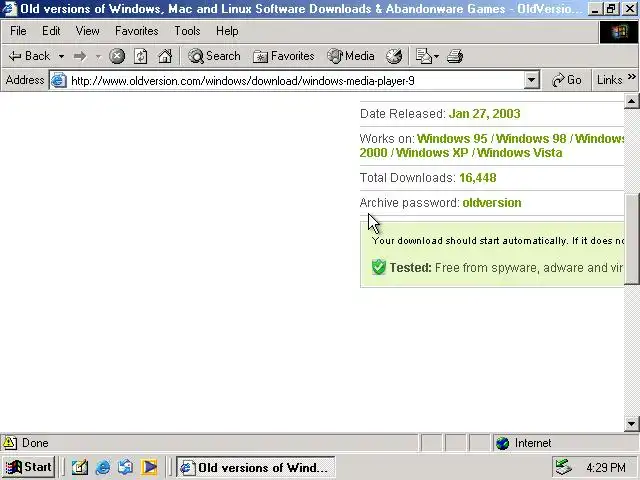Go to the Home page icon
Screen dimensions: 640x480
pyautogui.click(x=165, y=56)
